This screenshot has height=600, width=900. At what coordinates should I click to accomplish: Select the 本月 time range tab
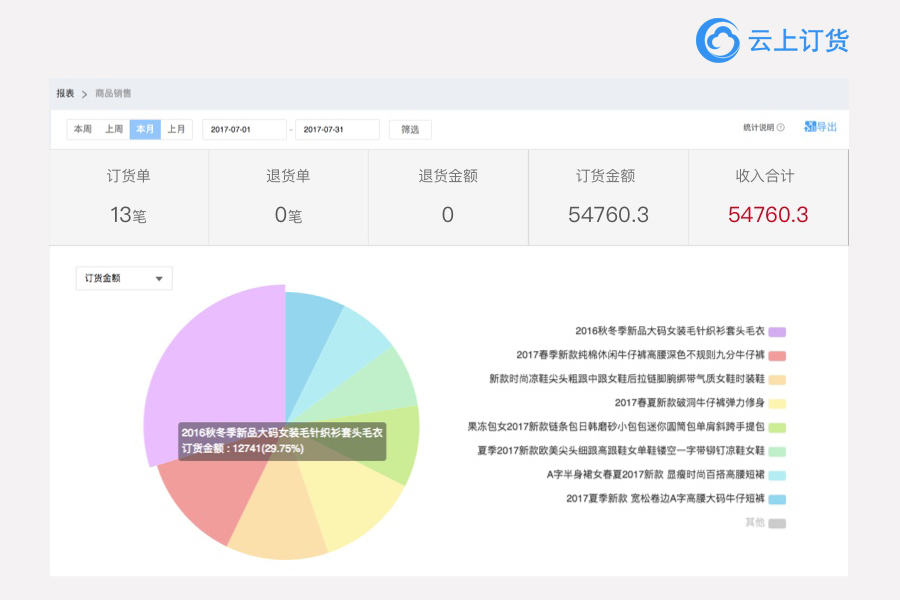pyautogui.click(x=145, y=129)
